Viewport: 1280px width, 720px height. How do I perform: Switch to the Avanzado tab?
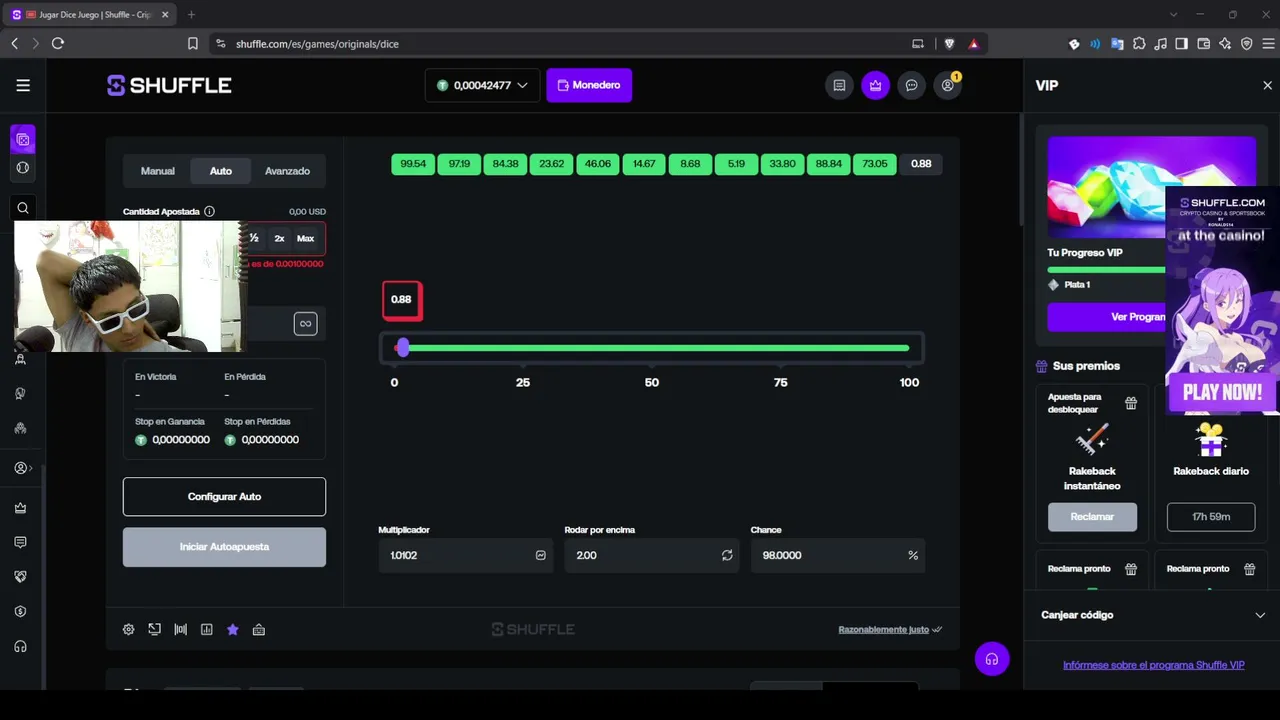click(x=287, y=171)
